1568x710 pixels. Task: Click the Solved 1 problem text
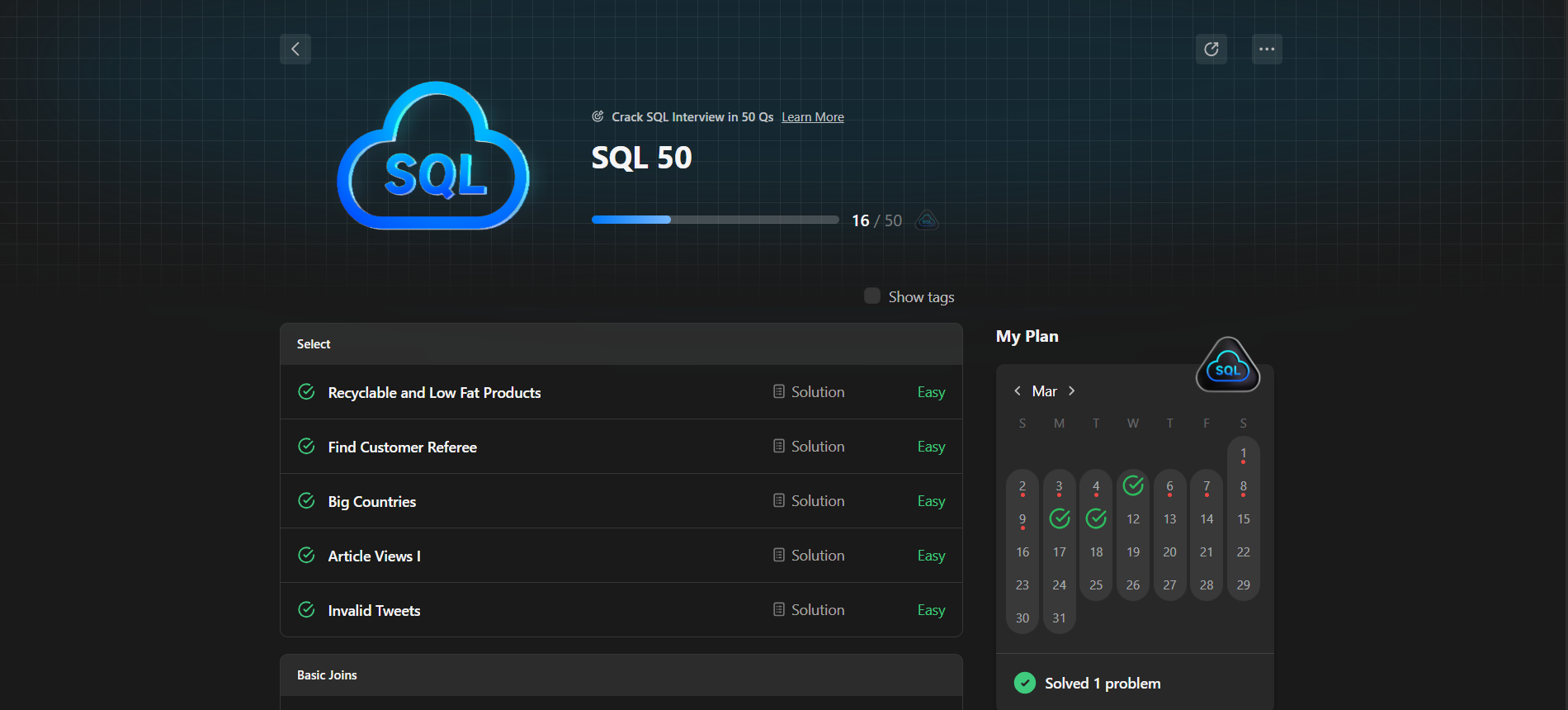tap(1103, 684)
